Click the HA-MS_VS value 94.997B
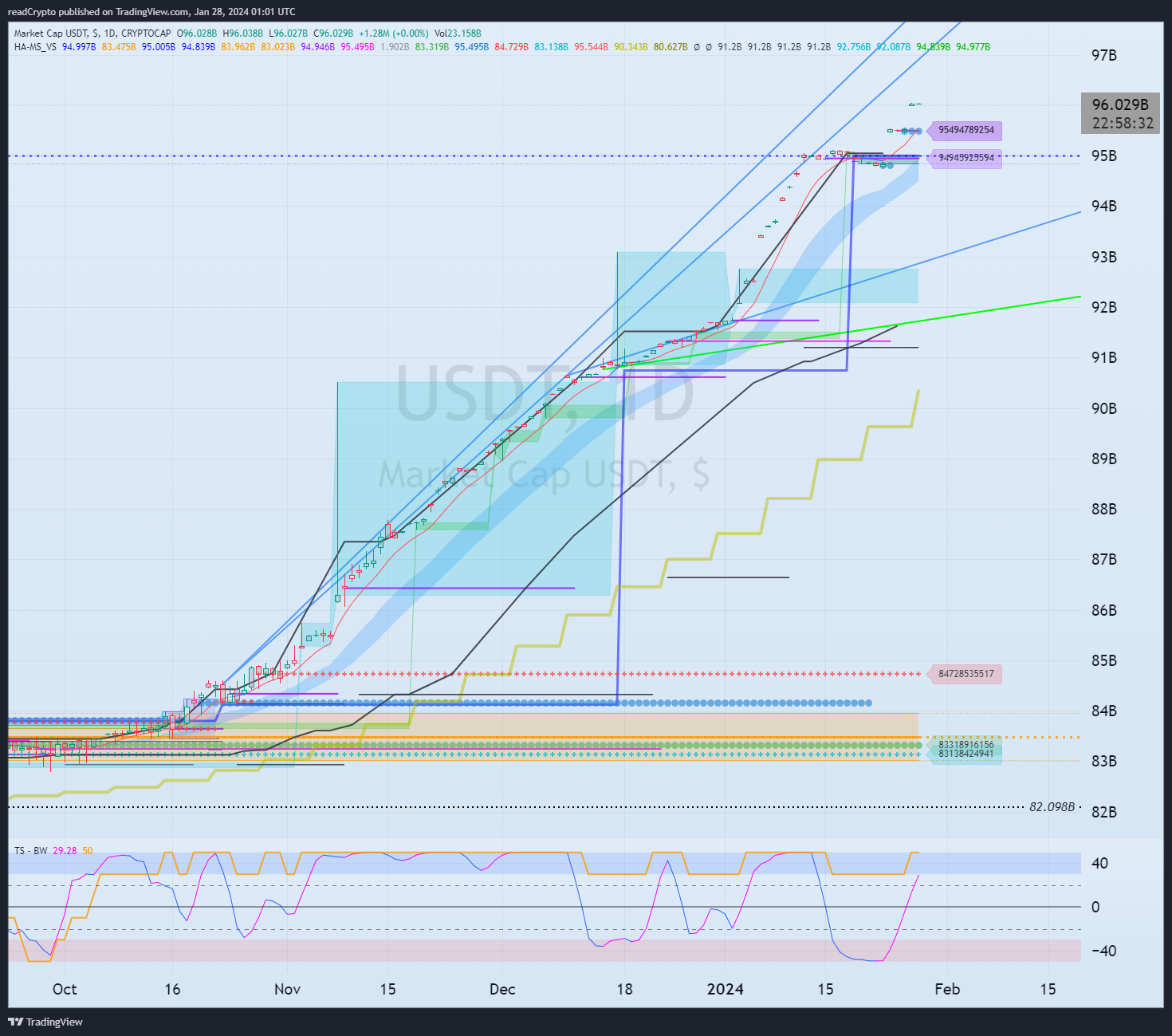 [x=79, y=47]
